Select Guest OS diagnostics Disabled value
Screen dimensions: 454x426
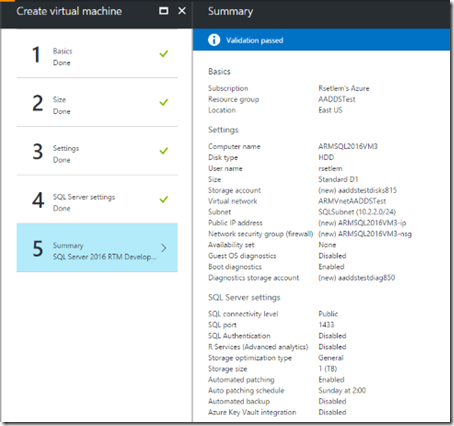pyautogui.click(x=332, y=256)
